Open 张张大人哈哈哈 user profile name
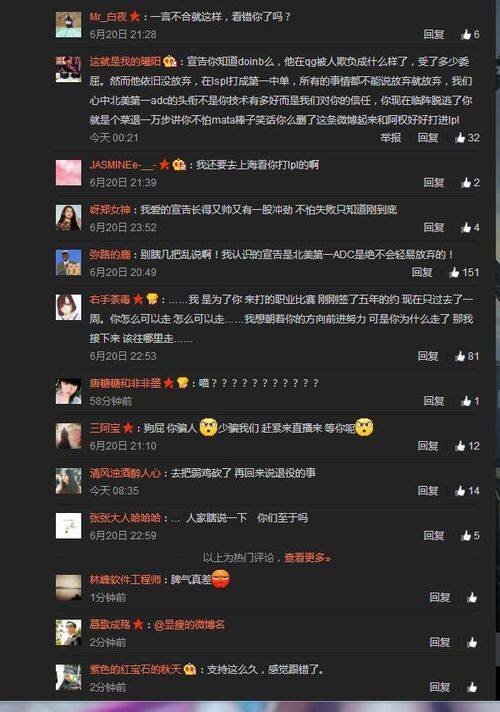The width and height of the screenshot is (500, 712). click(124, 518)
